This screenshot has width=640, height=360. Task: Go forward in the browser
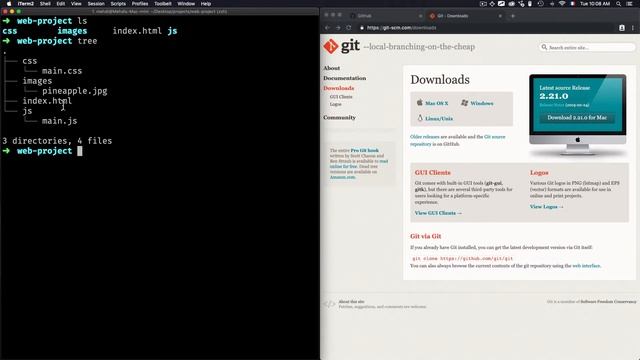pos(338,28)
